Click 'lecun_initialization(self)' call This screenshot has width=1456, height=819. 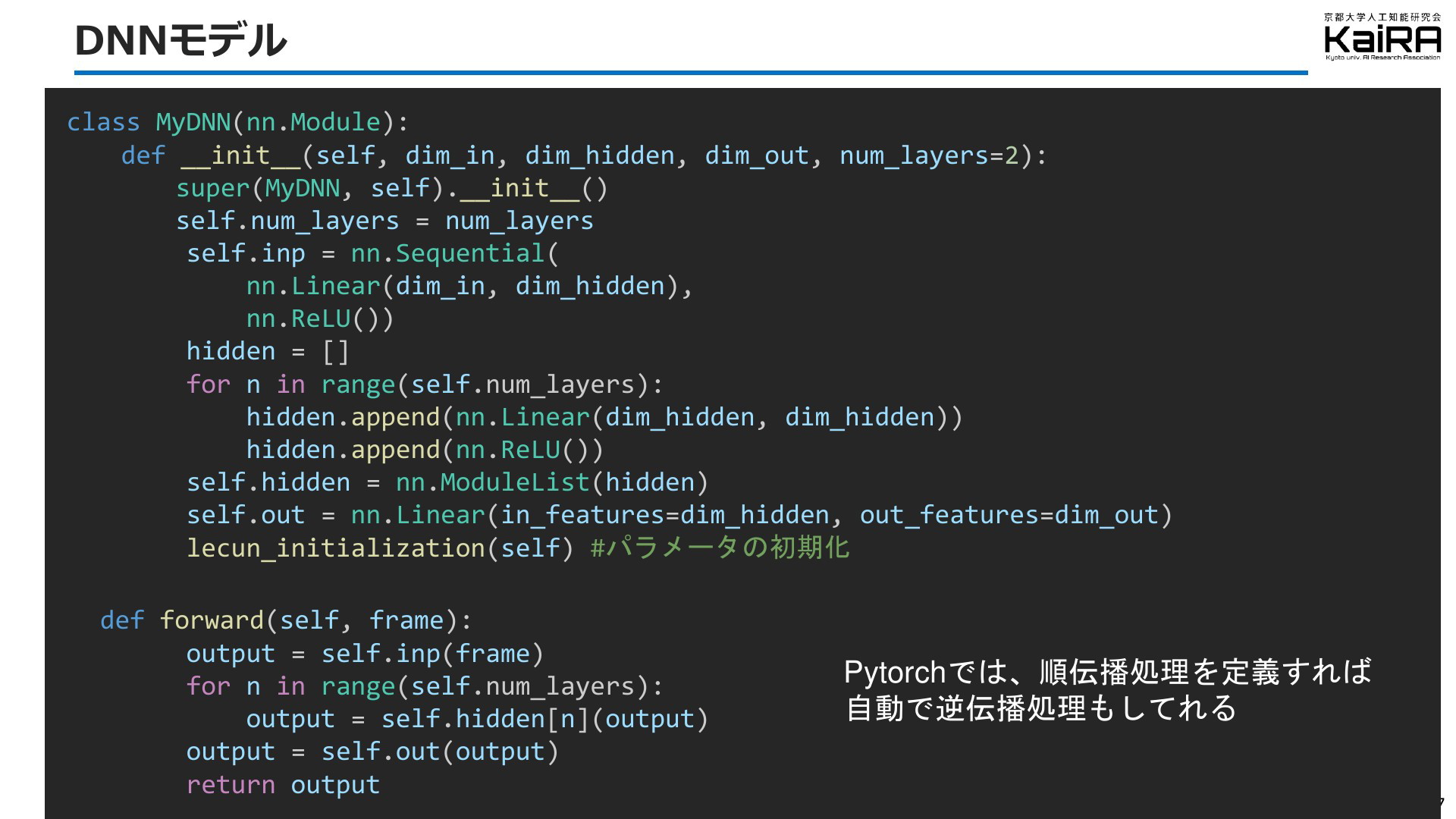[381, 548]
